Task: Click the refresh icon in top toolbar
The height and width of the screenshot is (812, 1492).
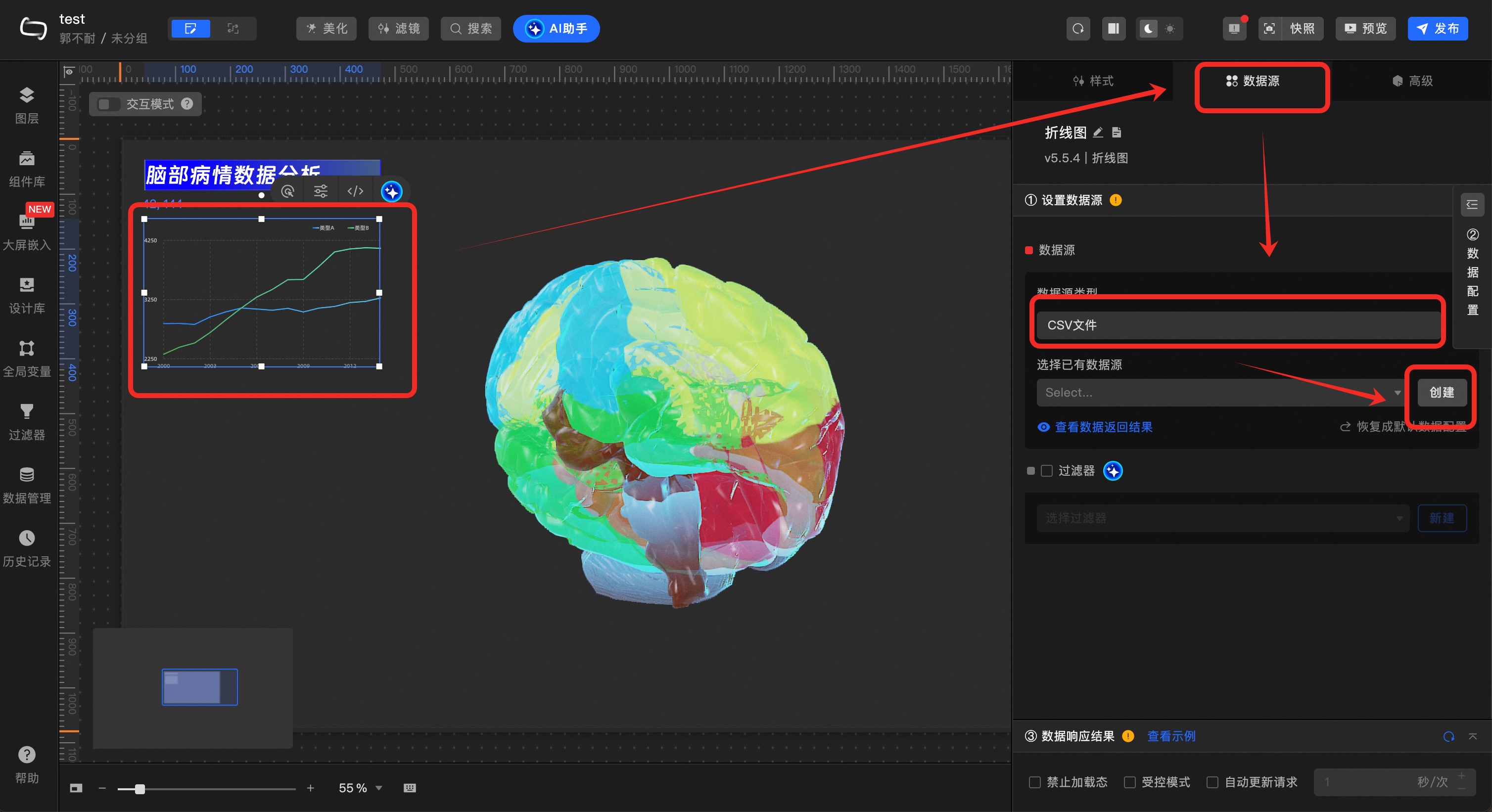Action: 1078,28
